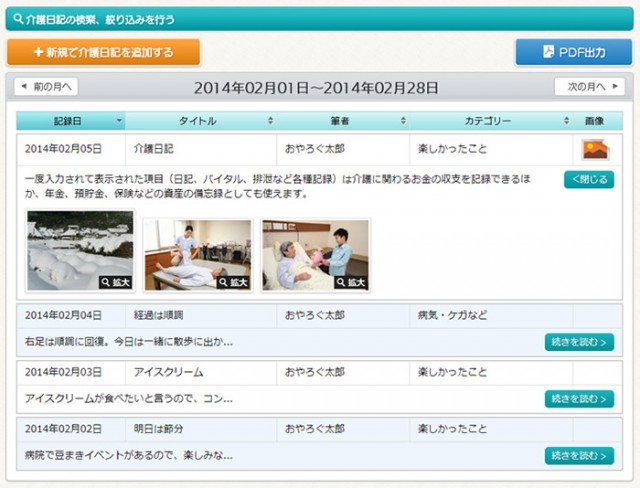Open the snowy landscape photo thumbnail
The height and width of the screenshot is (488, 640).
click(80, 250)
